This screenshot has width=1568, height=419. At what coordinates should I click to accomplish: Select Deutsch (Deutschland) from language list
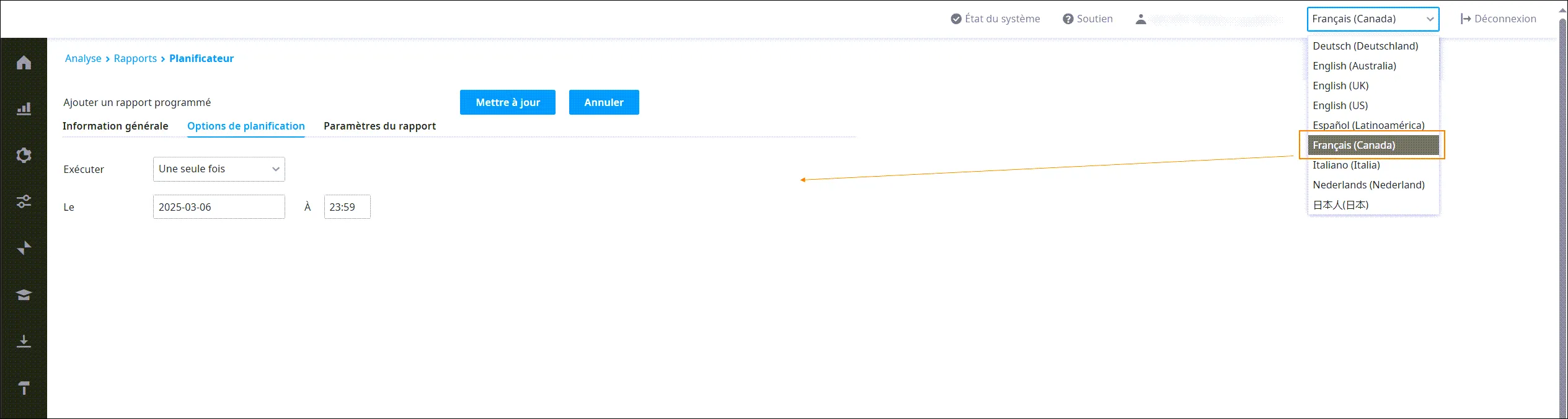pos(1373,46)
